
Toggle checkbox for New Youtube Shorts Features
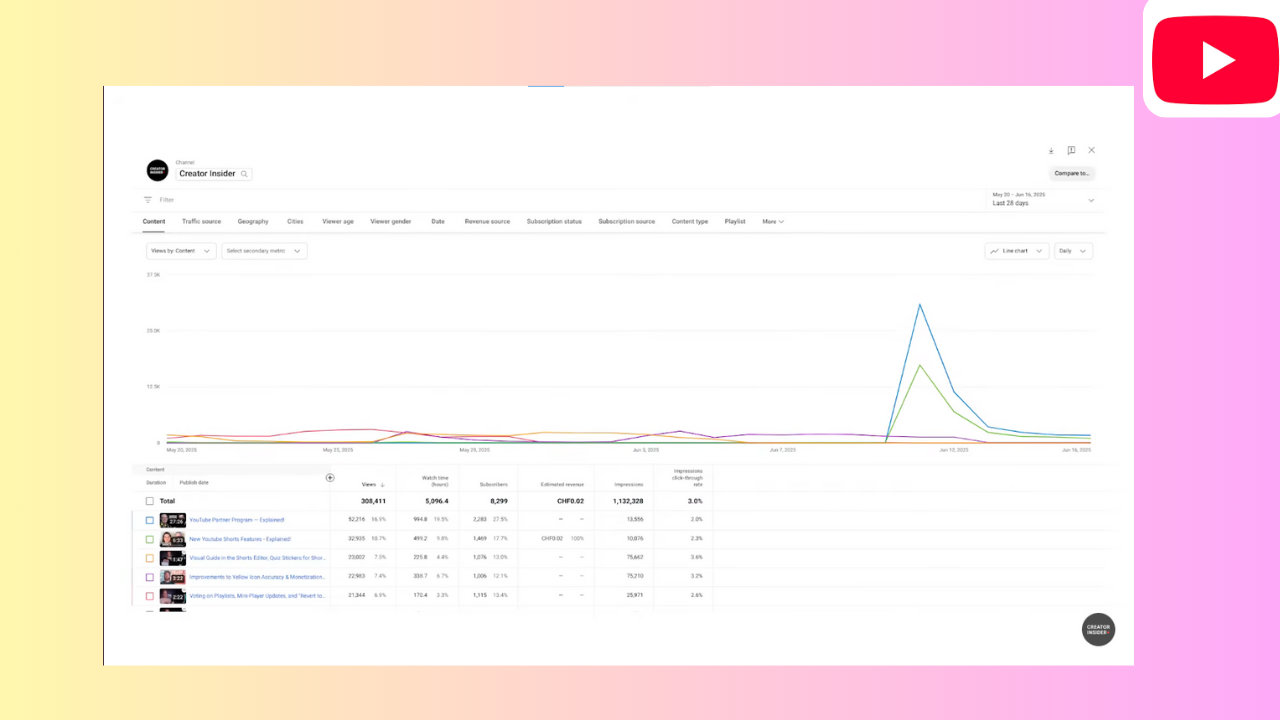coord(150,539)
